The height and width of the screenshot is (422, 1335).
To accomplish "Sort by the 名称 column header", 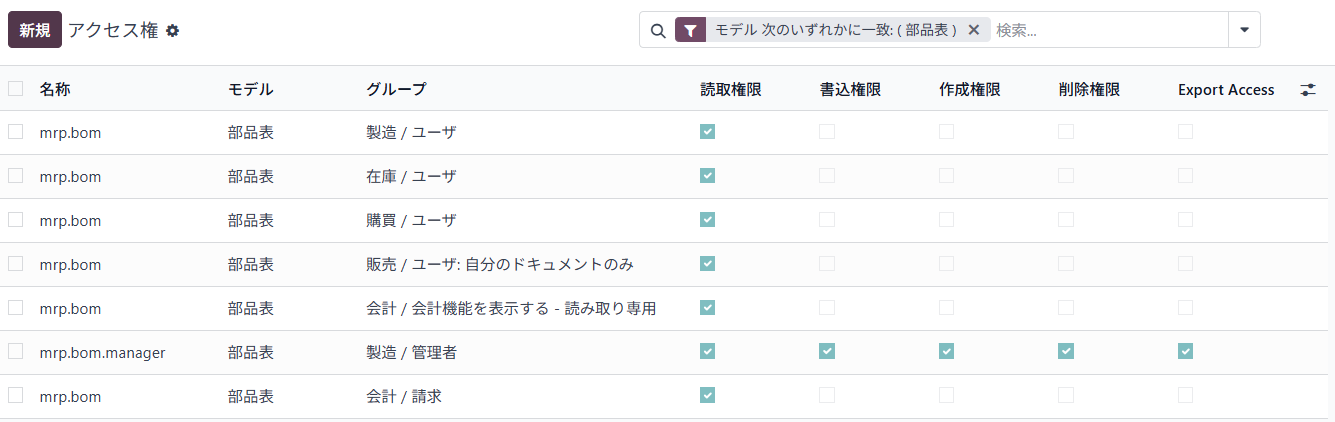I will click(55, 90).
